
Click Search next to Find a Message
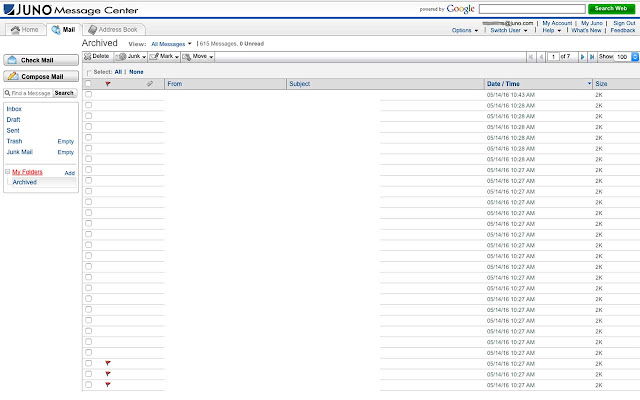click(64, 93)
